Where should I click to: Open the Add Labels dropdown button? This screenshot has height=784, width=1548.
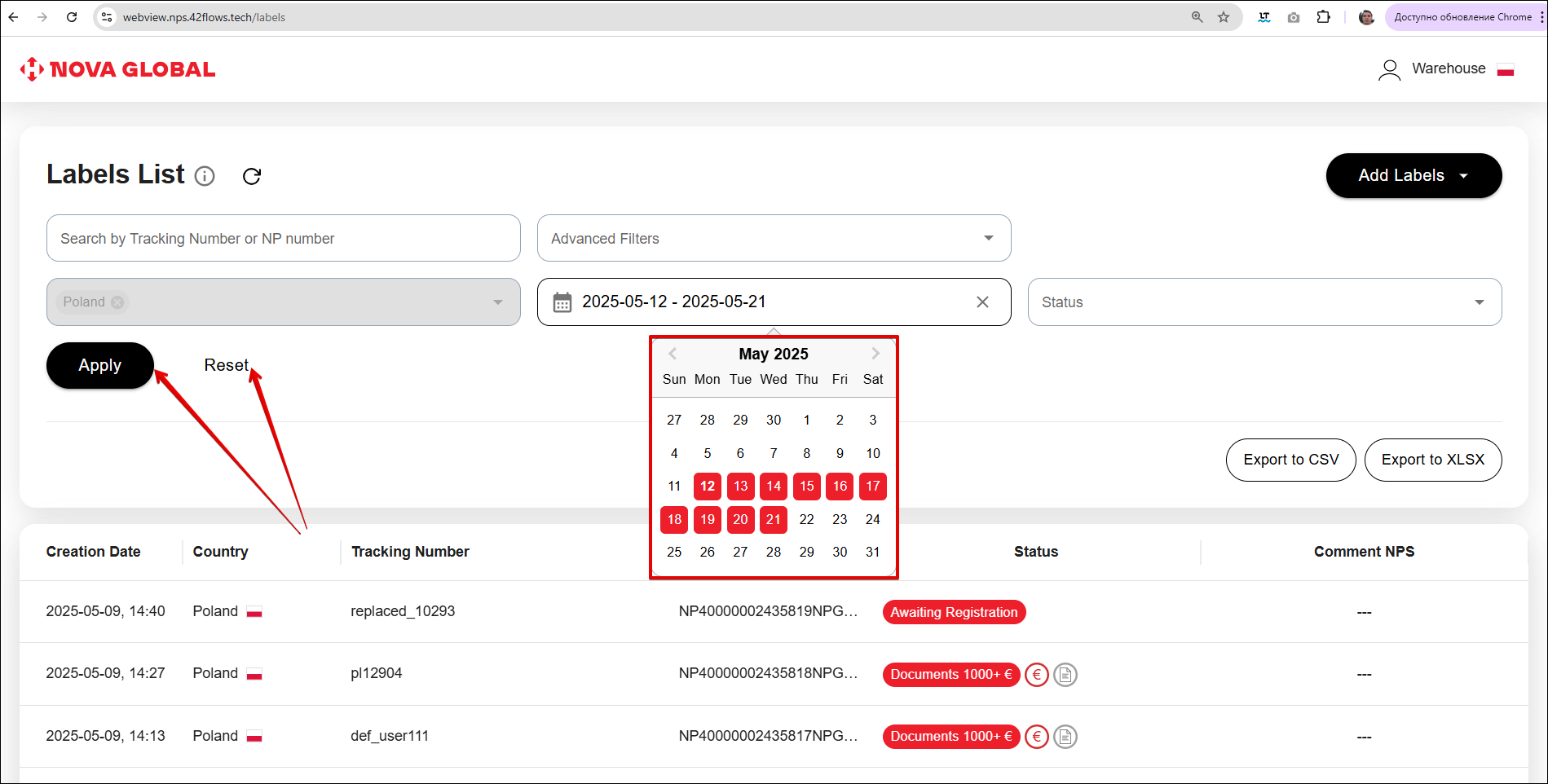tap(1413, 176)
